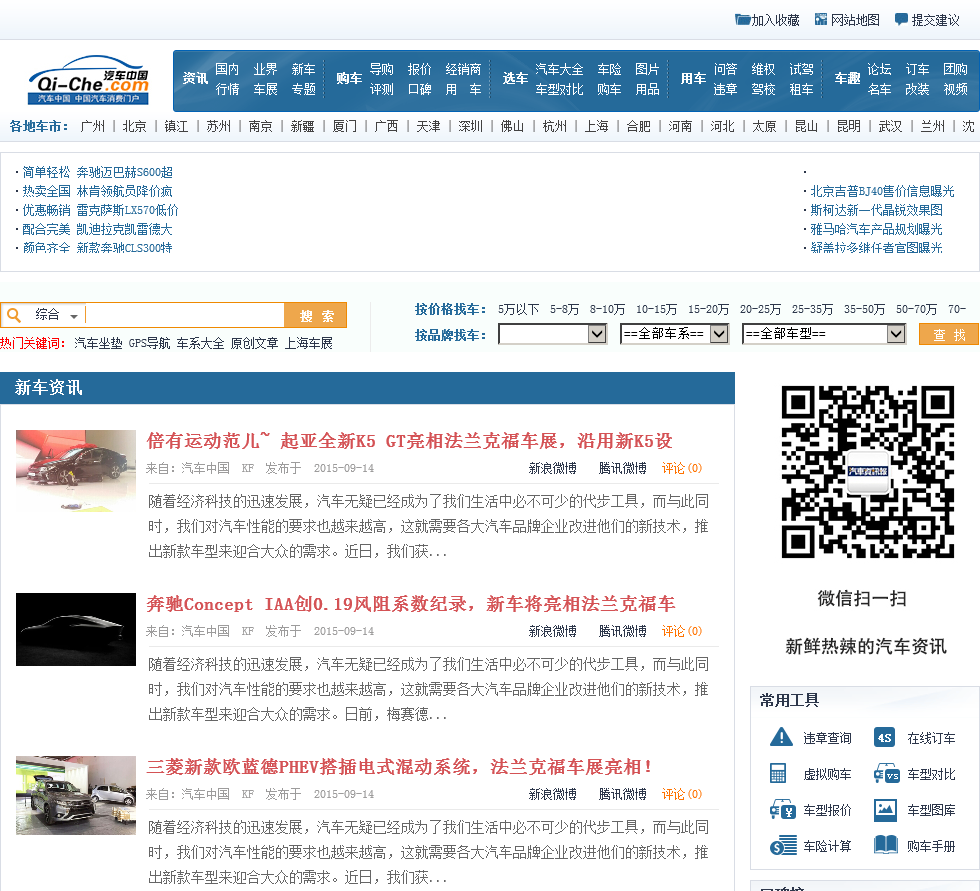
Task: Share Kia K5 article to 新浪微博
Action: [552, 468]
